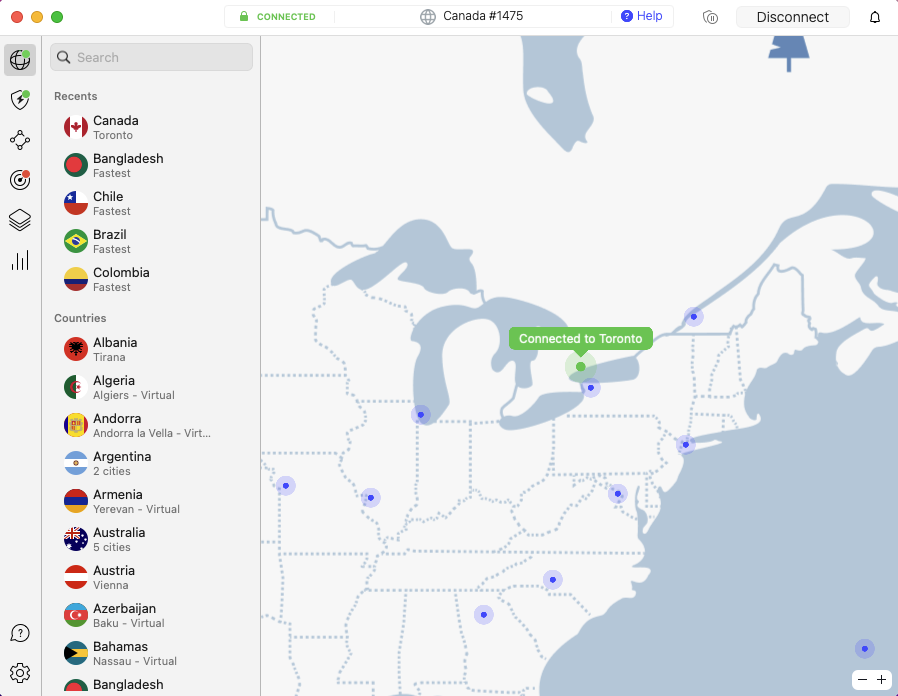Open the statistics bars icon
This screenshot has width=898, height=696.
20,261
